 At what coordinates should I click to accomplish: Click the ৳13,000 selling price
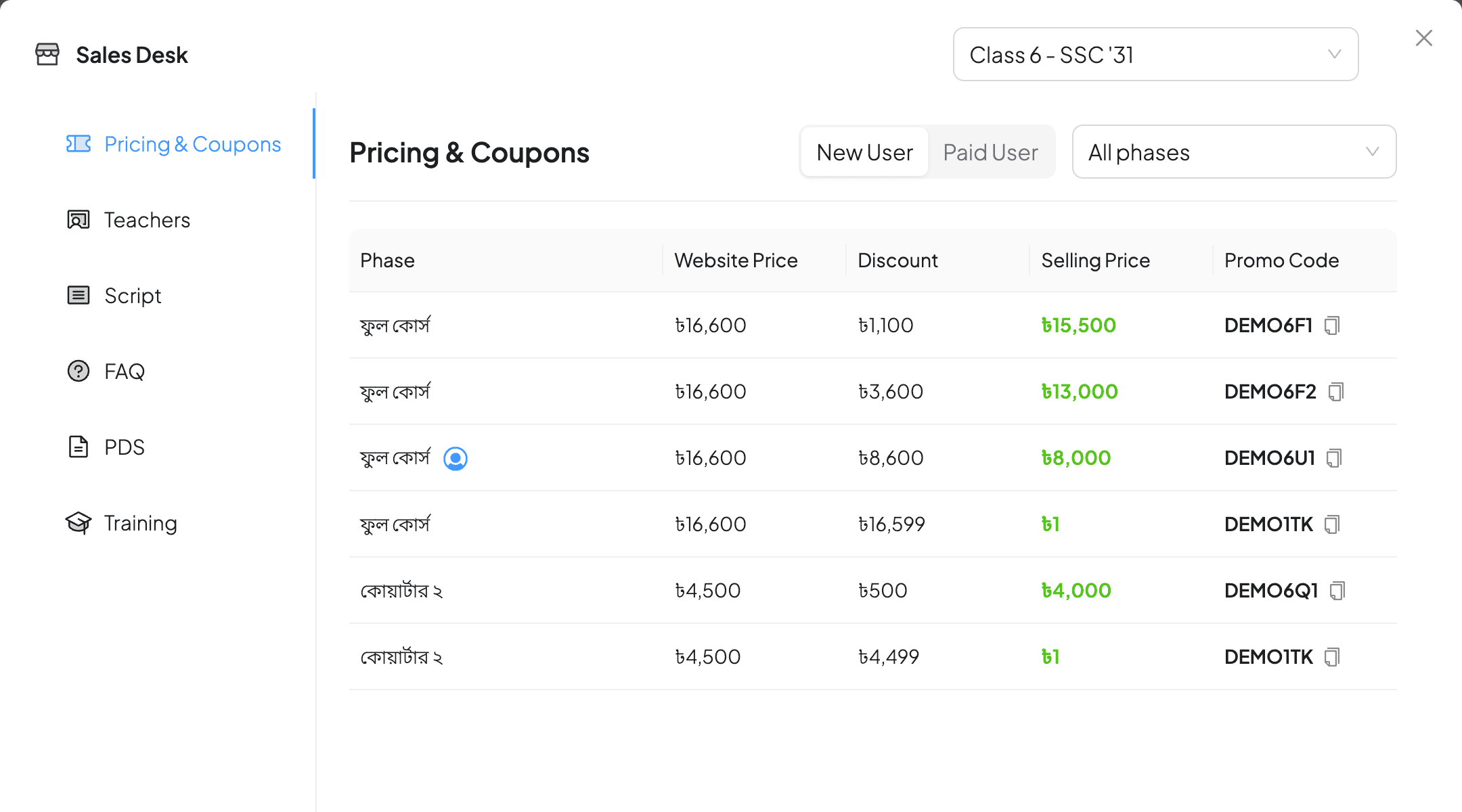click(x=1080, y=392)
